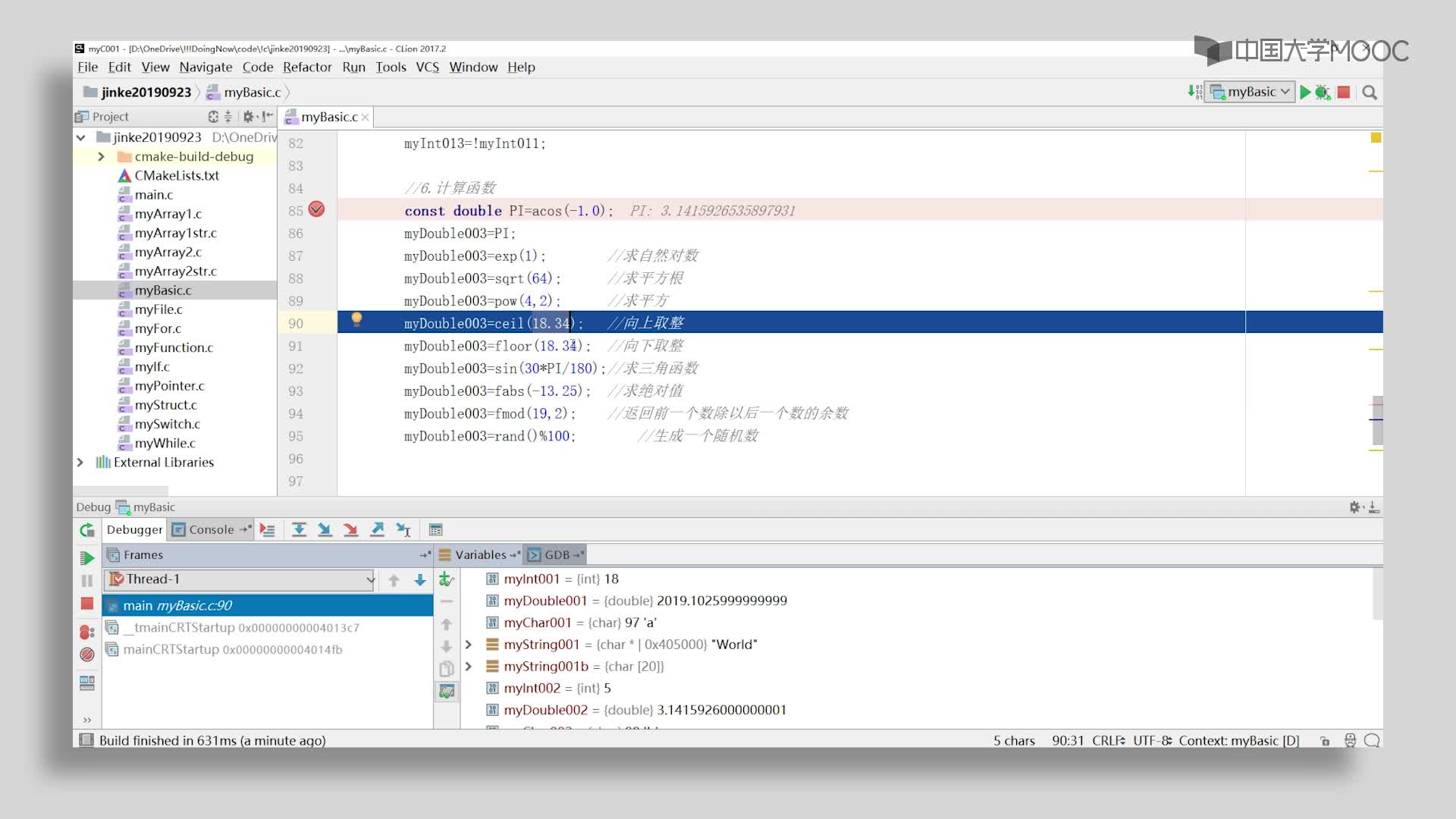This screenshot has width=1456, height=819.
Task: Open the Refactor menu
Action: coord(307,67)
